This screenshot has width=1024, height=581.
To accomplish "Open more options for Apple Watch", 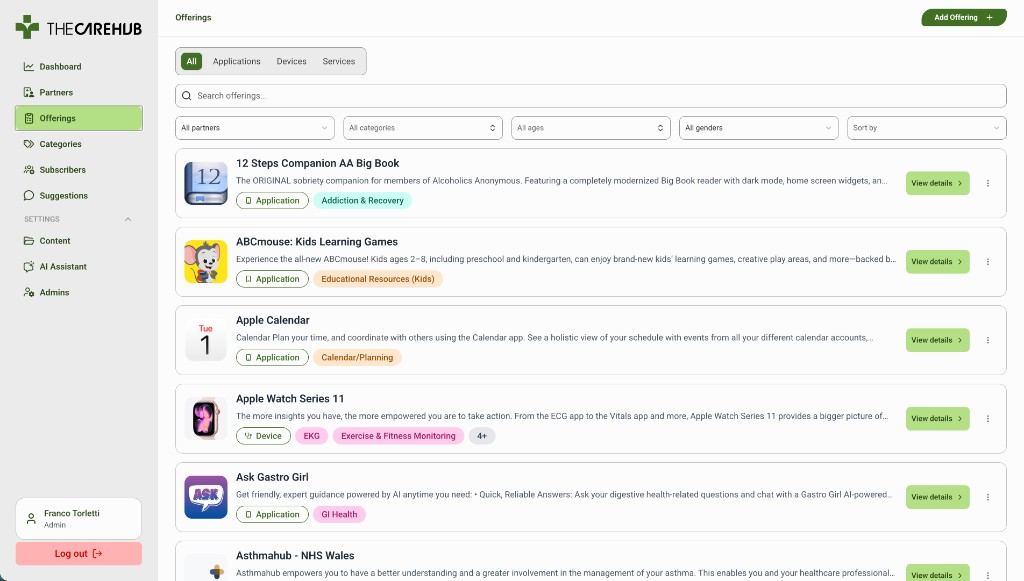I will point(987,418).
